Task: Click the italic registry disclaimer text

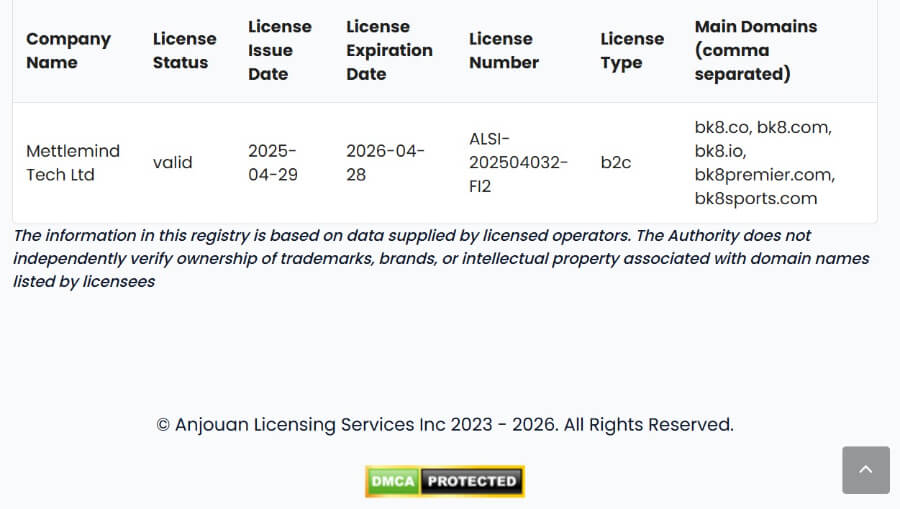Action: (440, 258)
